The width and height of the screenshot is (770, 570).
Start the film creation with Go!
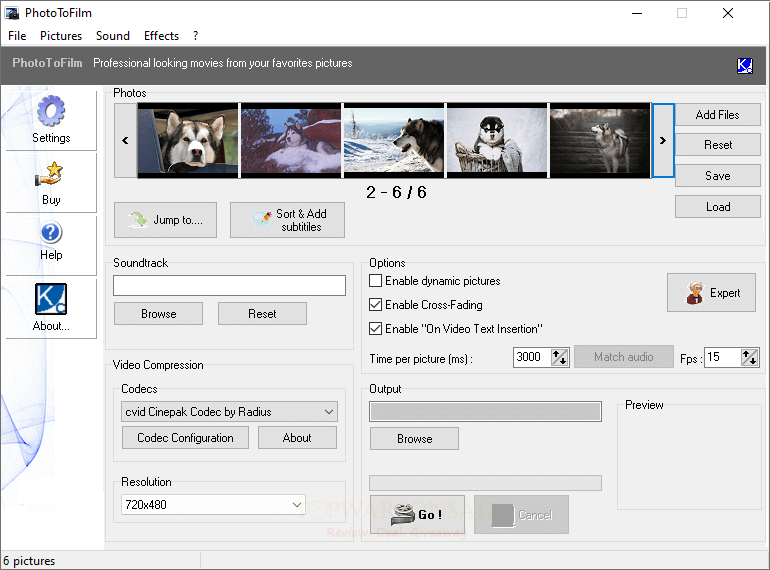[417, 514]
